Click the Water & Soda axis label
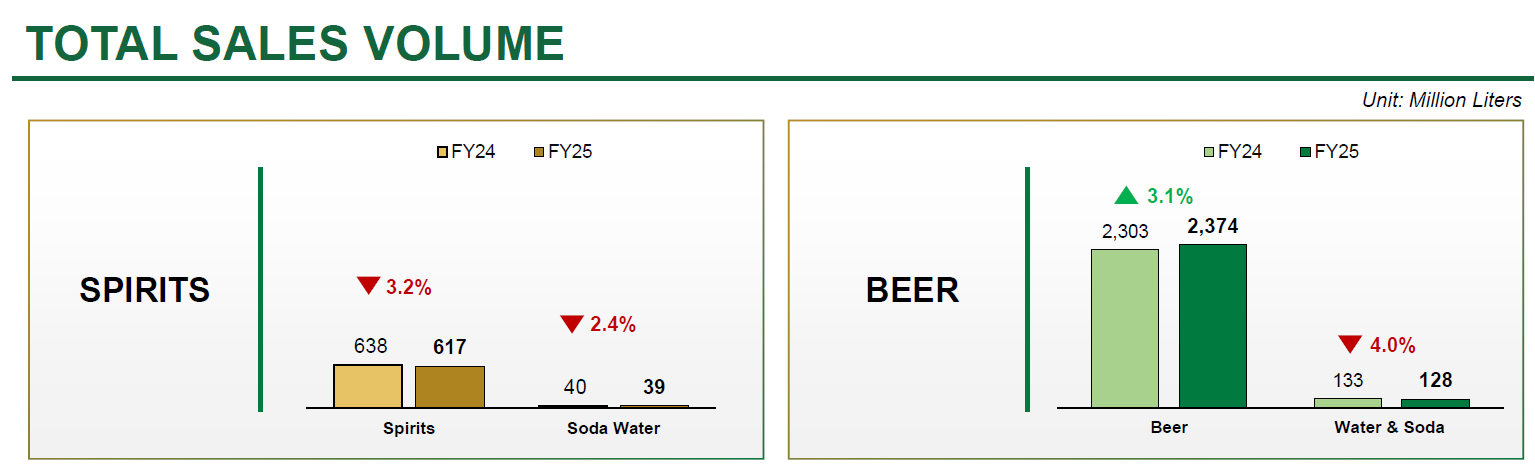1535x466 pixels. [x=1389, y=427]
